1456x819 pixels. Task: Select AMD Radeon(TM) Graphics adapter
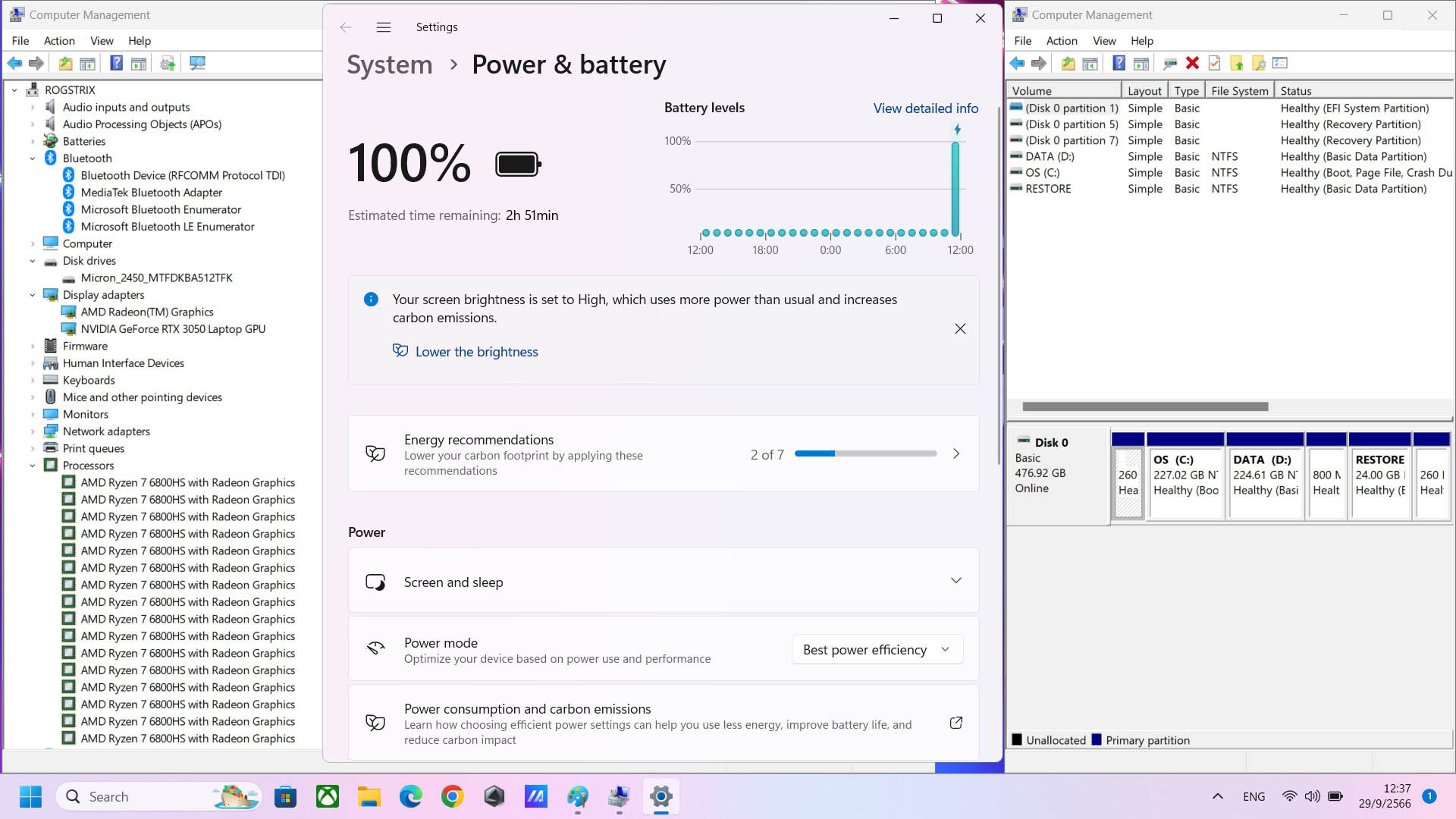pos(147,312)
